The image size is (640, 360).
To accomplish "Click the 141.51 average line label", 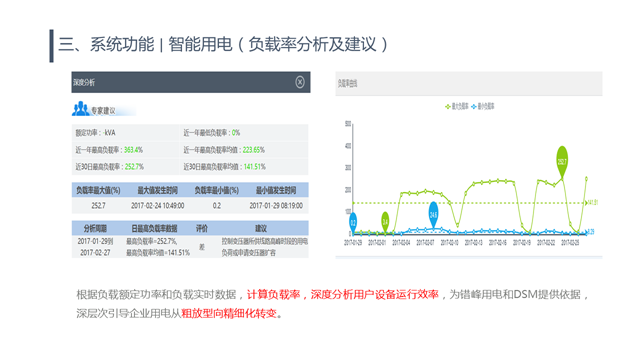I will 592,202.
